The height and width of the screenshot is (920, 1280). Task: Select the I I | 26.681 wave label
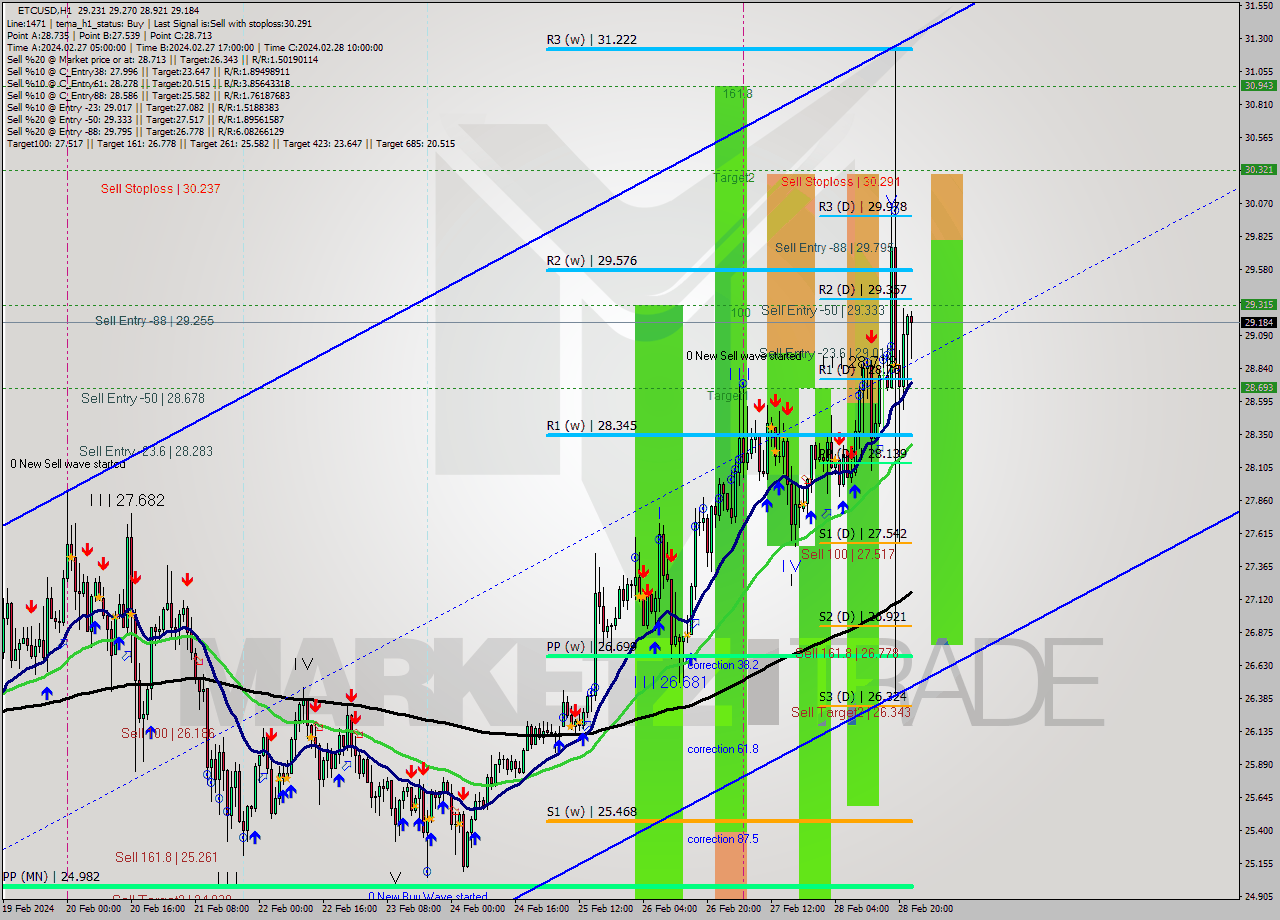(x=670, y=682)
